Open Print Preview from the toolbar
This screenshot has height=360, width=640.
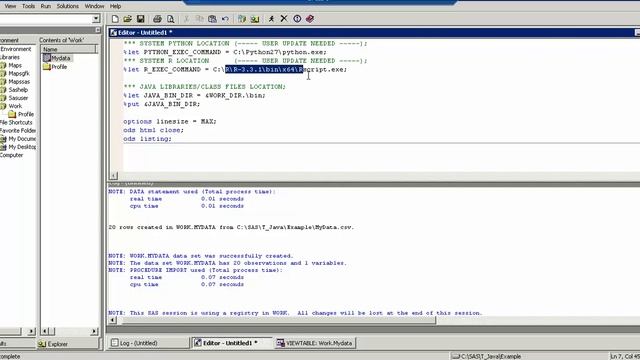point(170,19)
